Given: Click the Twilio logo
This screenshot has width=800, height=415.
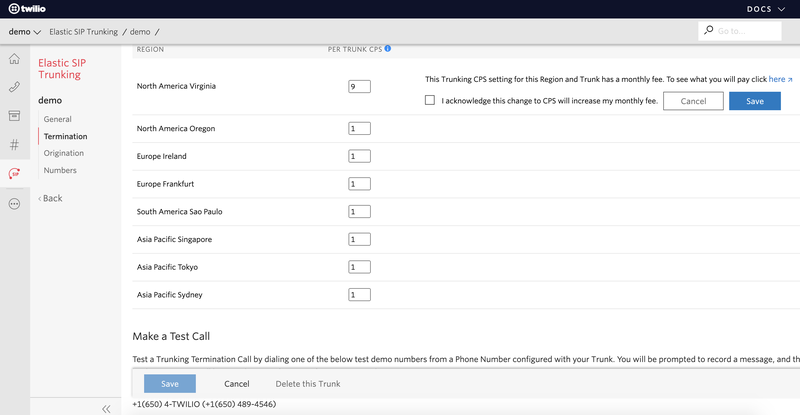Looking at the screenshot, I should (28, 9).
